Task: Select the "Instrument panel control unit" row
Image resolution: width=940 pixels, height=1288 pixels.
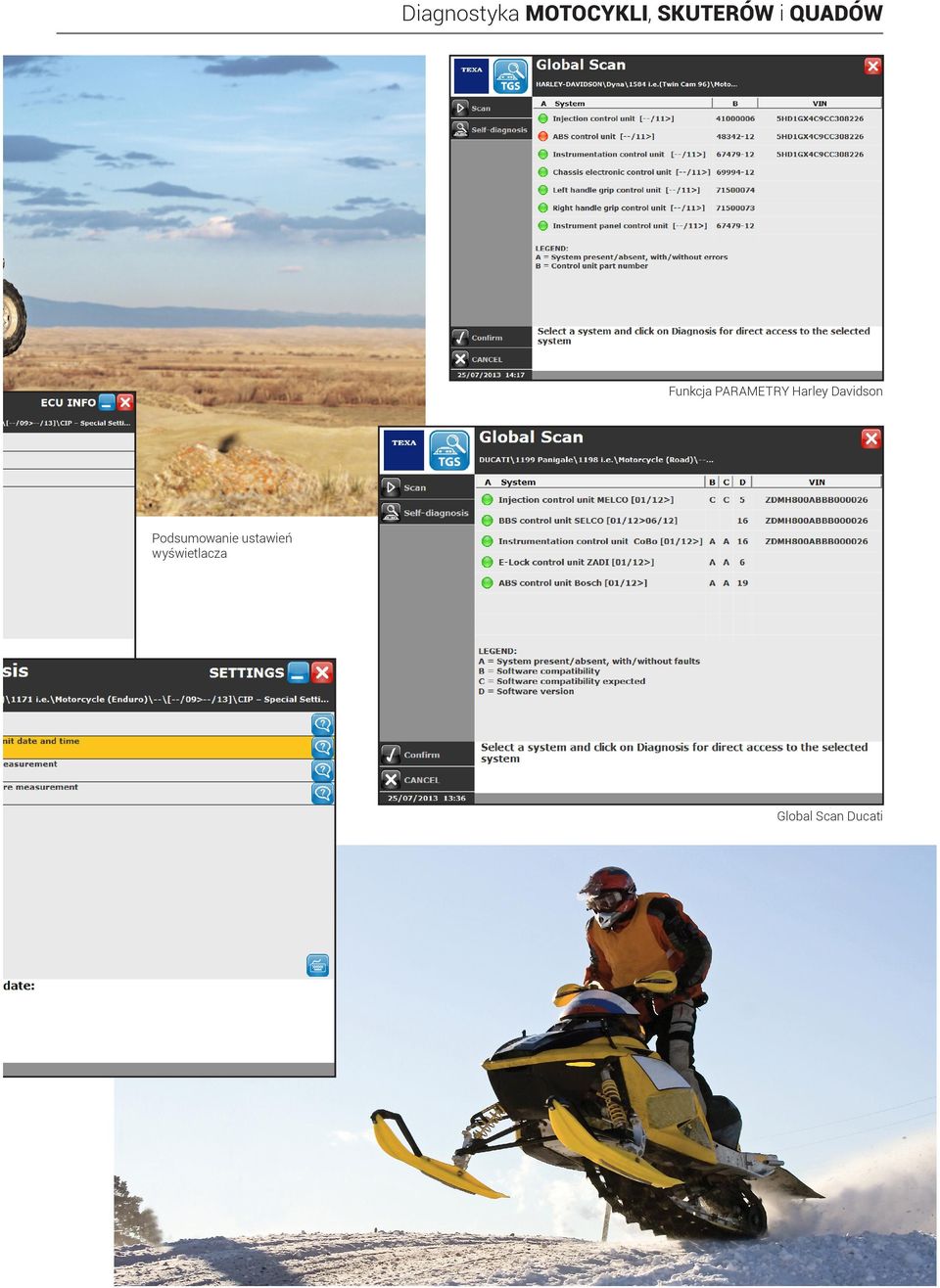Action: tap(707, 225)
